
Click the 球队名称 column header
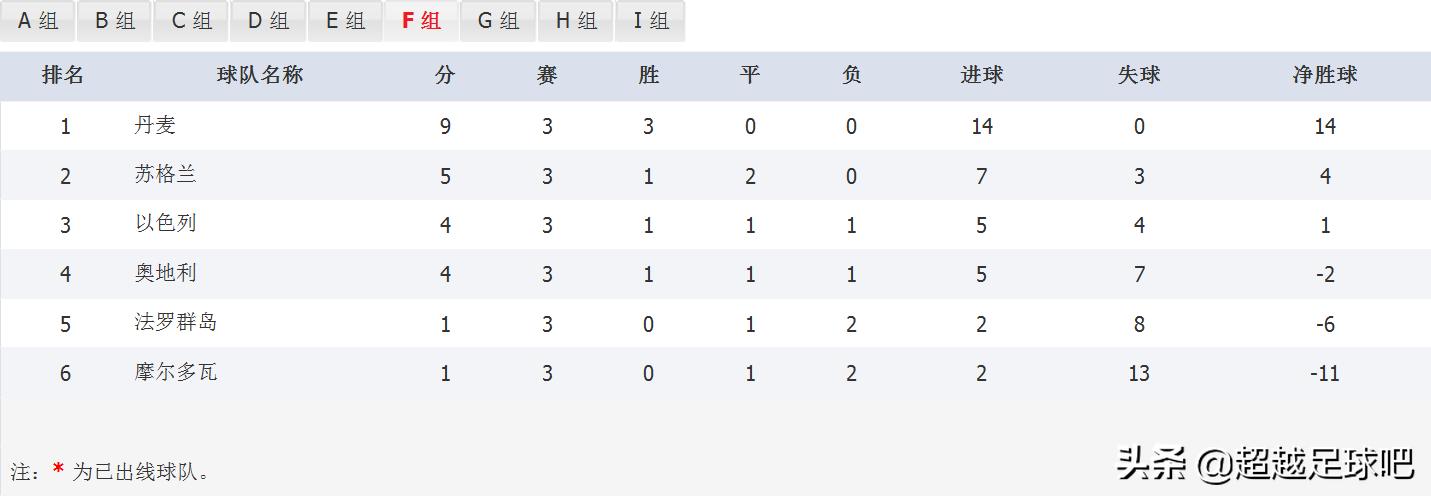(x=260, y=75)
